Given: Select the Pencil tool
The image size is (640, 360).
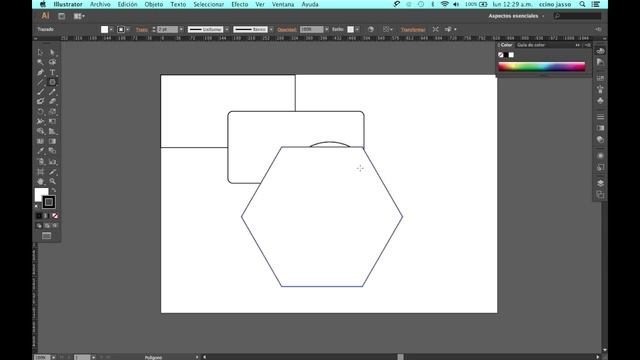Looking at the screenshot, I should 52,92.
